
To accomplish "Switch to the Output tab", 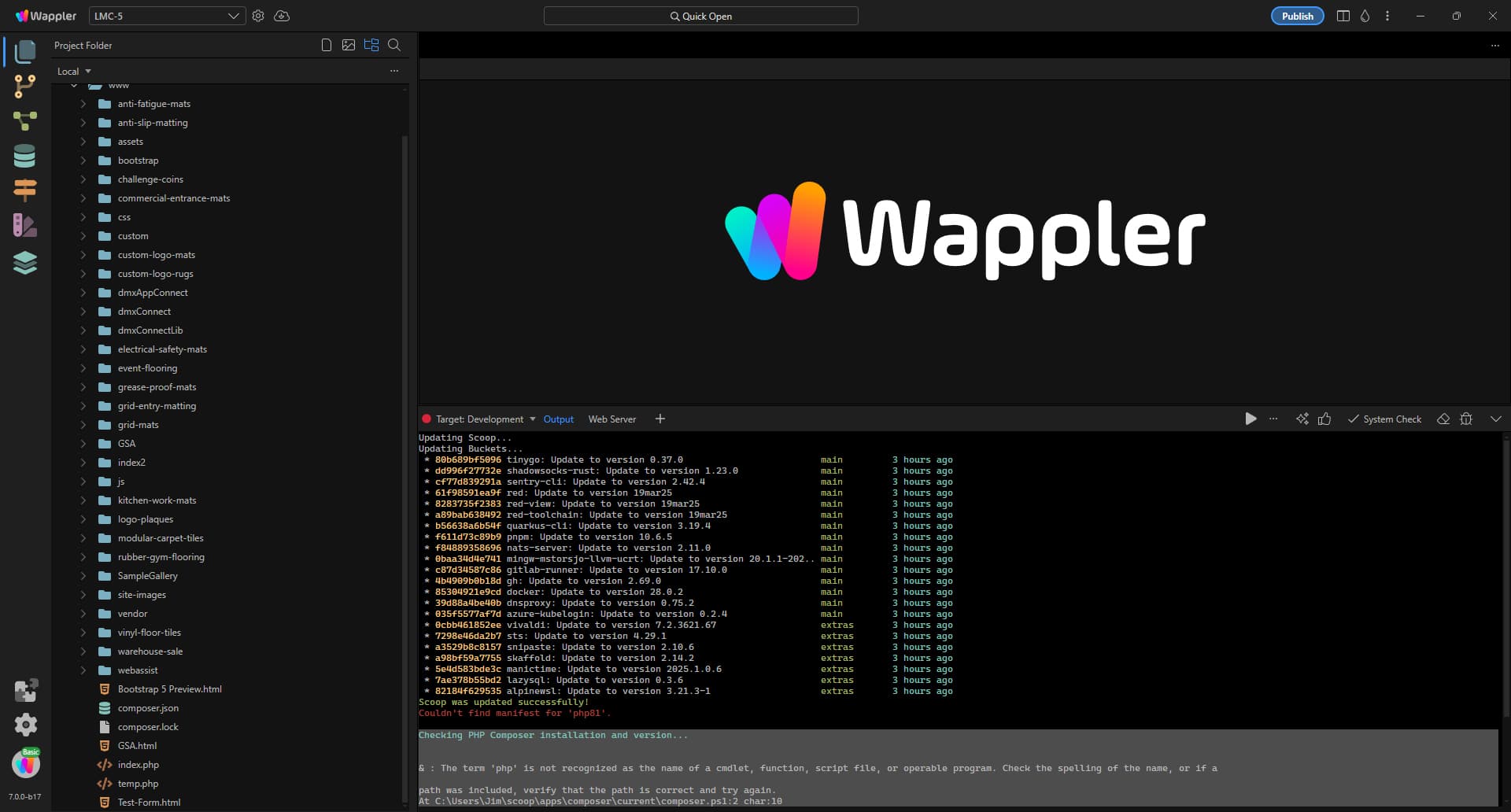I will click(559, 419).
